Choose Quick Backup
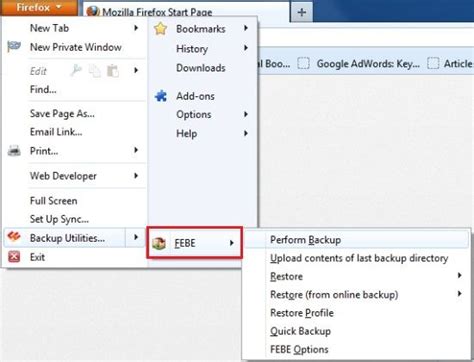This screenshot has width=474, height=362. point(356,331)
